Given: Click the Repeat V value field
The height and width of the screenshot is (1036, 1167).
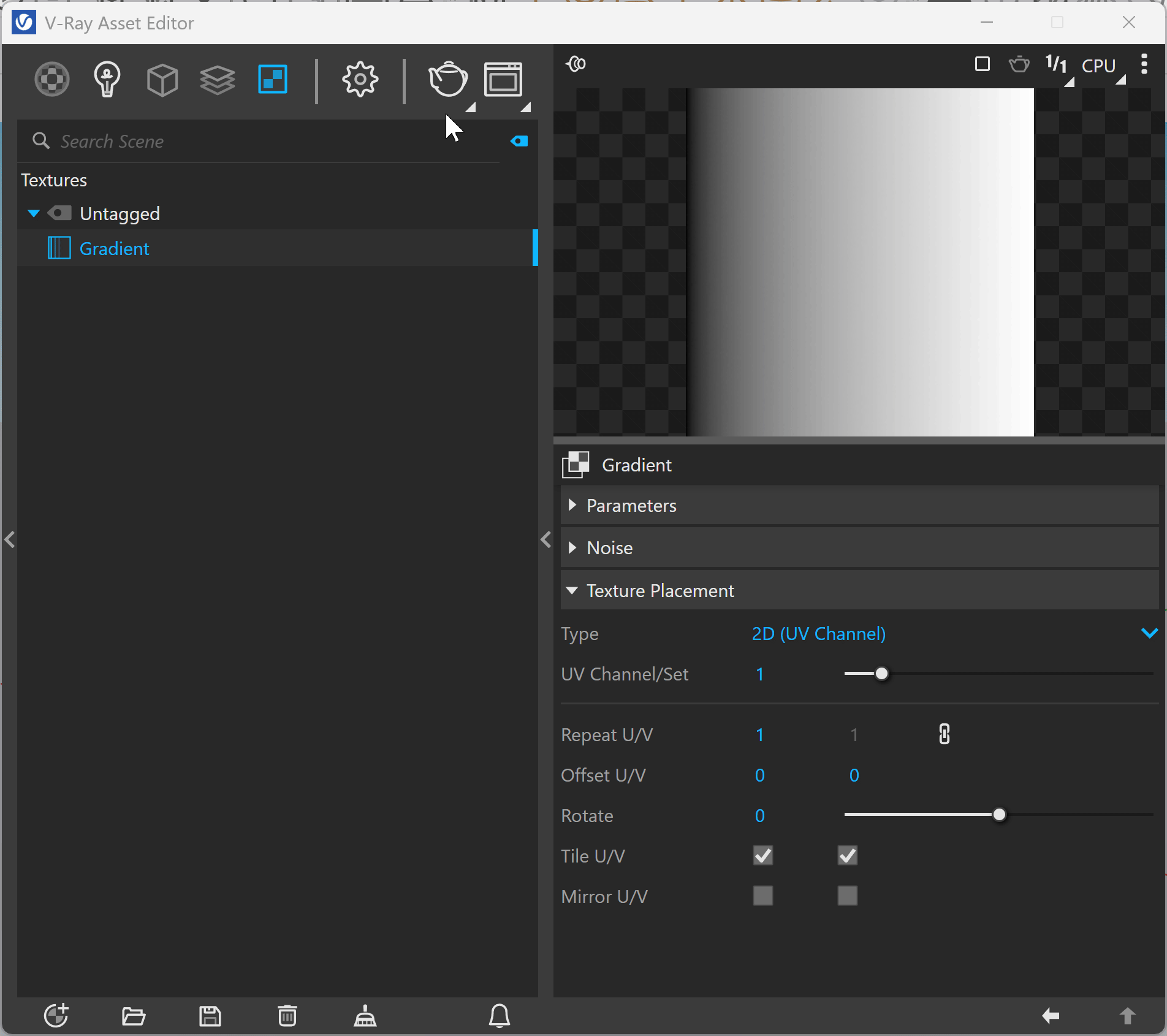Looking at the screenshot, I should pos(854,735).
